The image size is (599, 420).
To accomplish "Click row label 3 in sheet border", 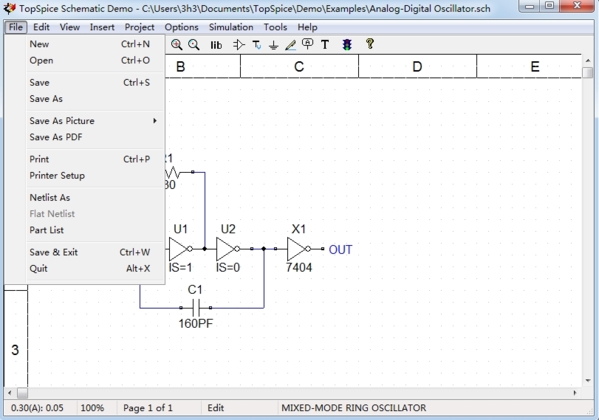I will [15, 350].
